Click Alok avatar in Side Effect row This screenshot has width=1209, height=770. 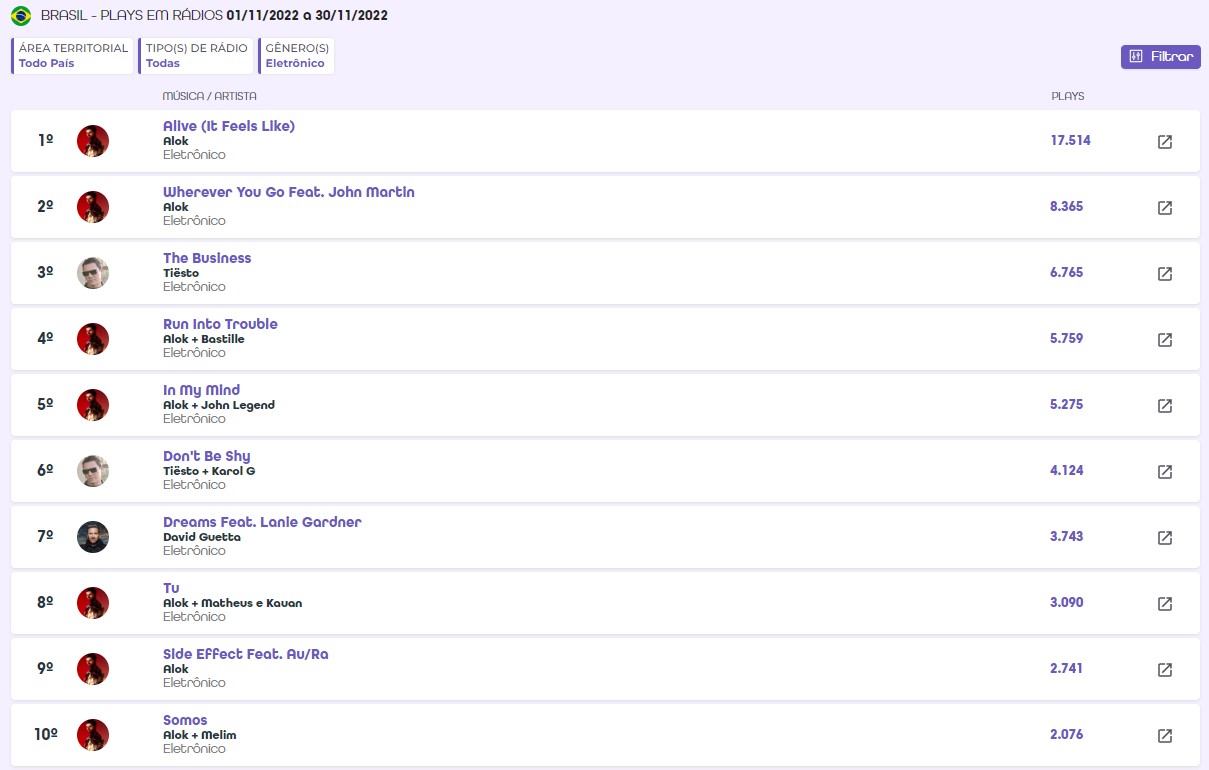coord(93,669)
